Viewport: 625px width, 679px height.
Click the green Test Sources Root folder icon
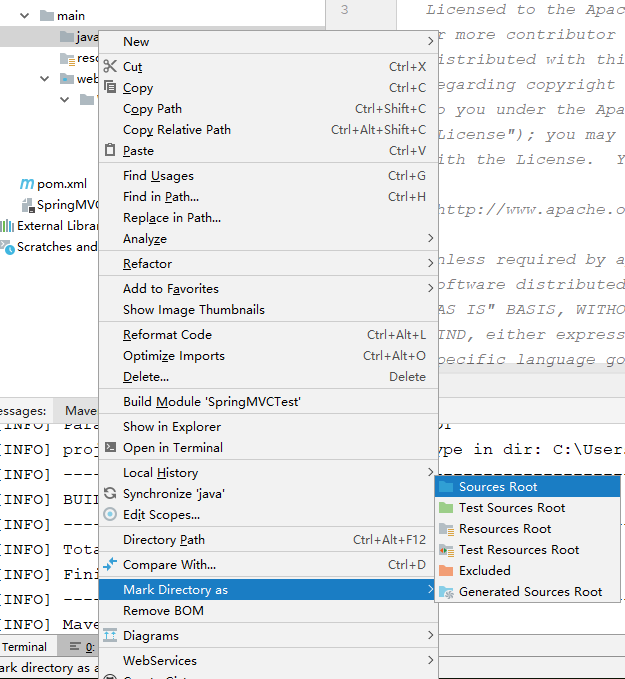point(446,508)
